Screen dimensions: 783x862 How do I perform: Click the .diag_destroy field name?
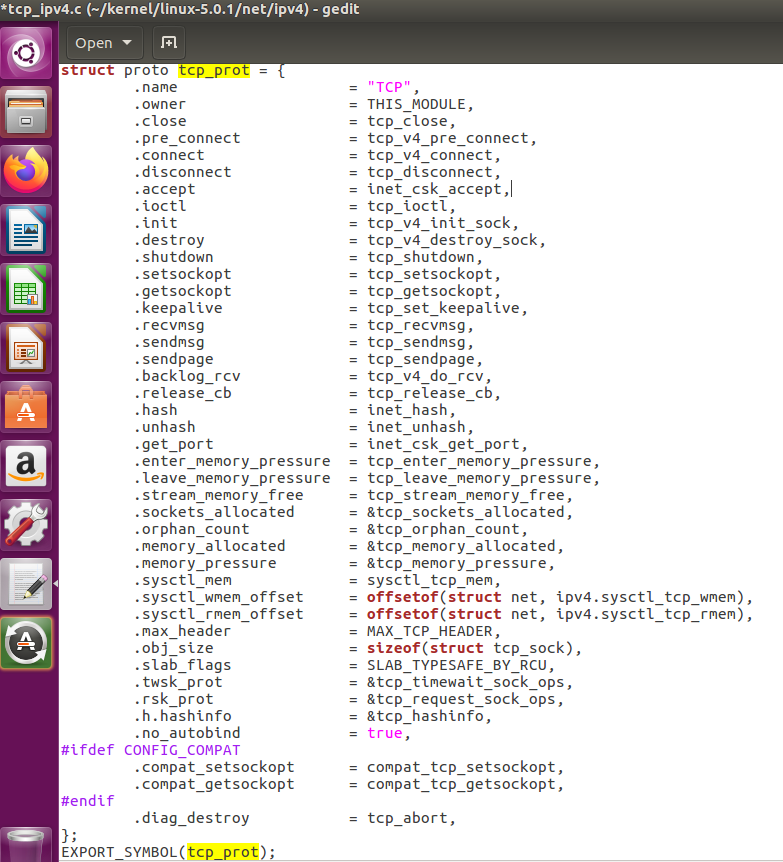pyautogui.click(x=191, y=819)
